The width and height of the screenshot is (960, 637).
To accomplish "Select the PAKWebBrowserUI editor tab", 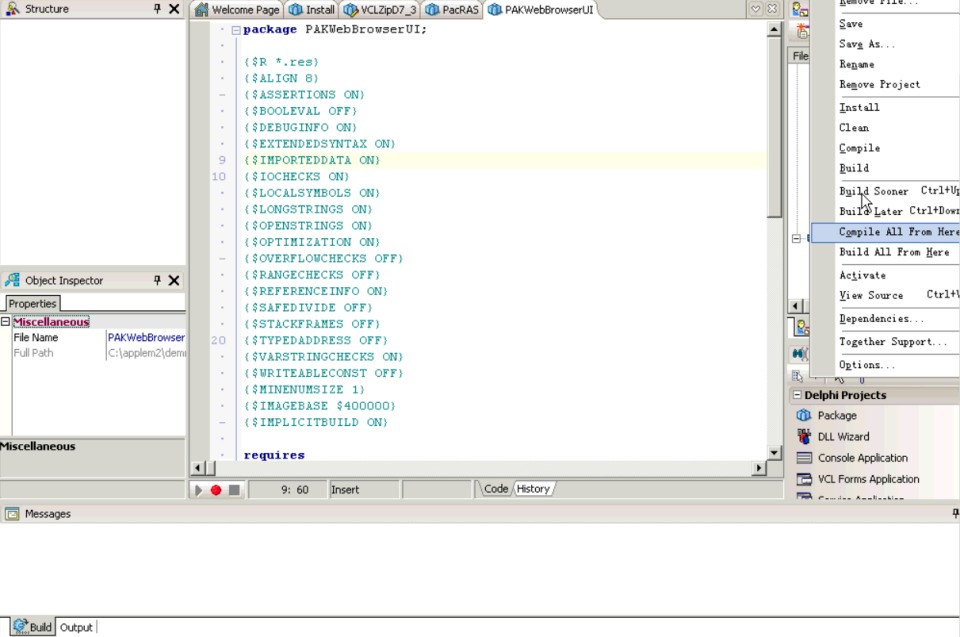I will (x=541, y=10).
